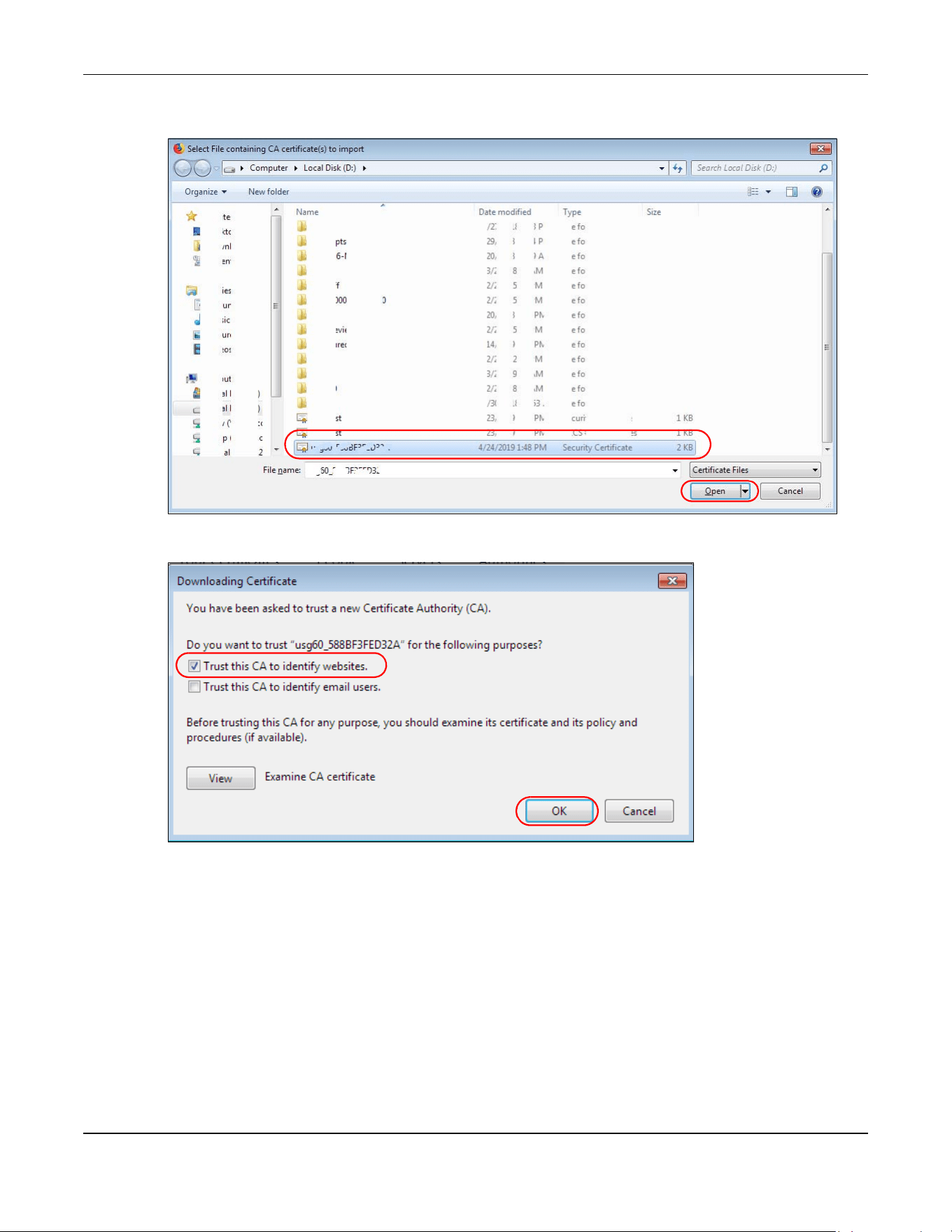
Task: Click the Computer icon in sidebar
Action: (192, 378)
